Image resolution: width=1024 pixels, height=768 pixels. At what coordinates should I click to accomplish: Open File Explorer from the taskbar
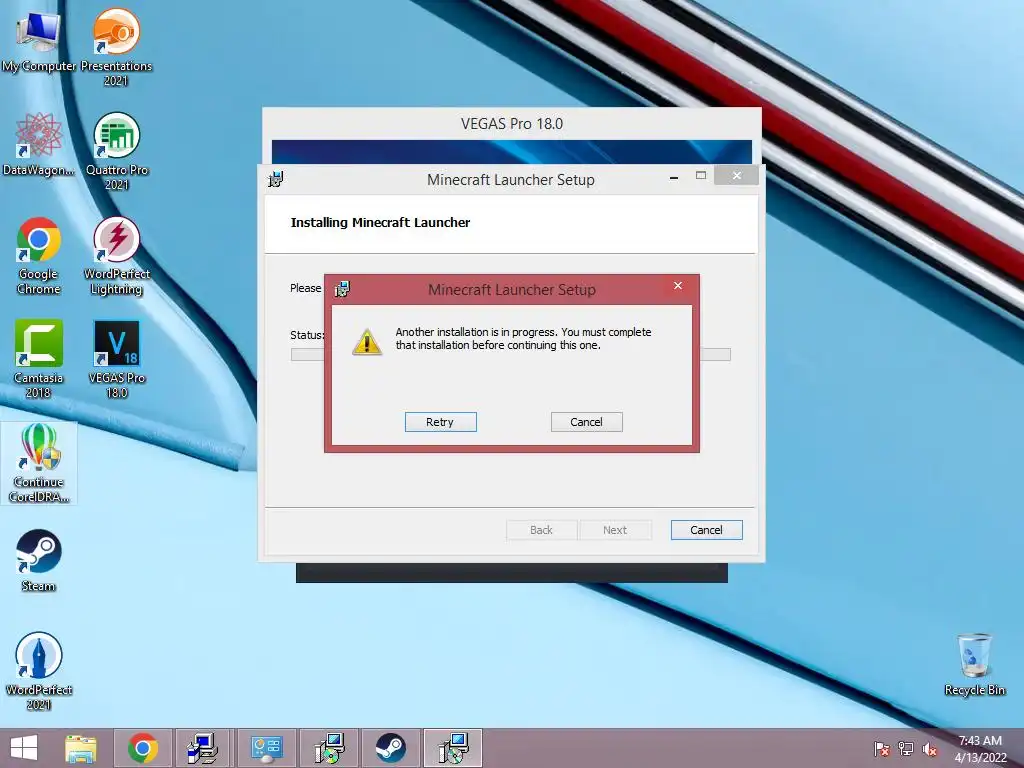pyautogui.click(x=81, y=748)
